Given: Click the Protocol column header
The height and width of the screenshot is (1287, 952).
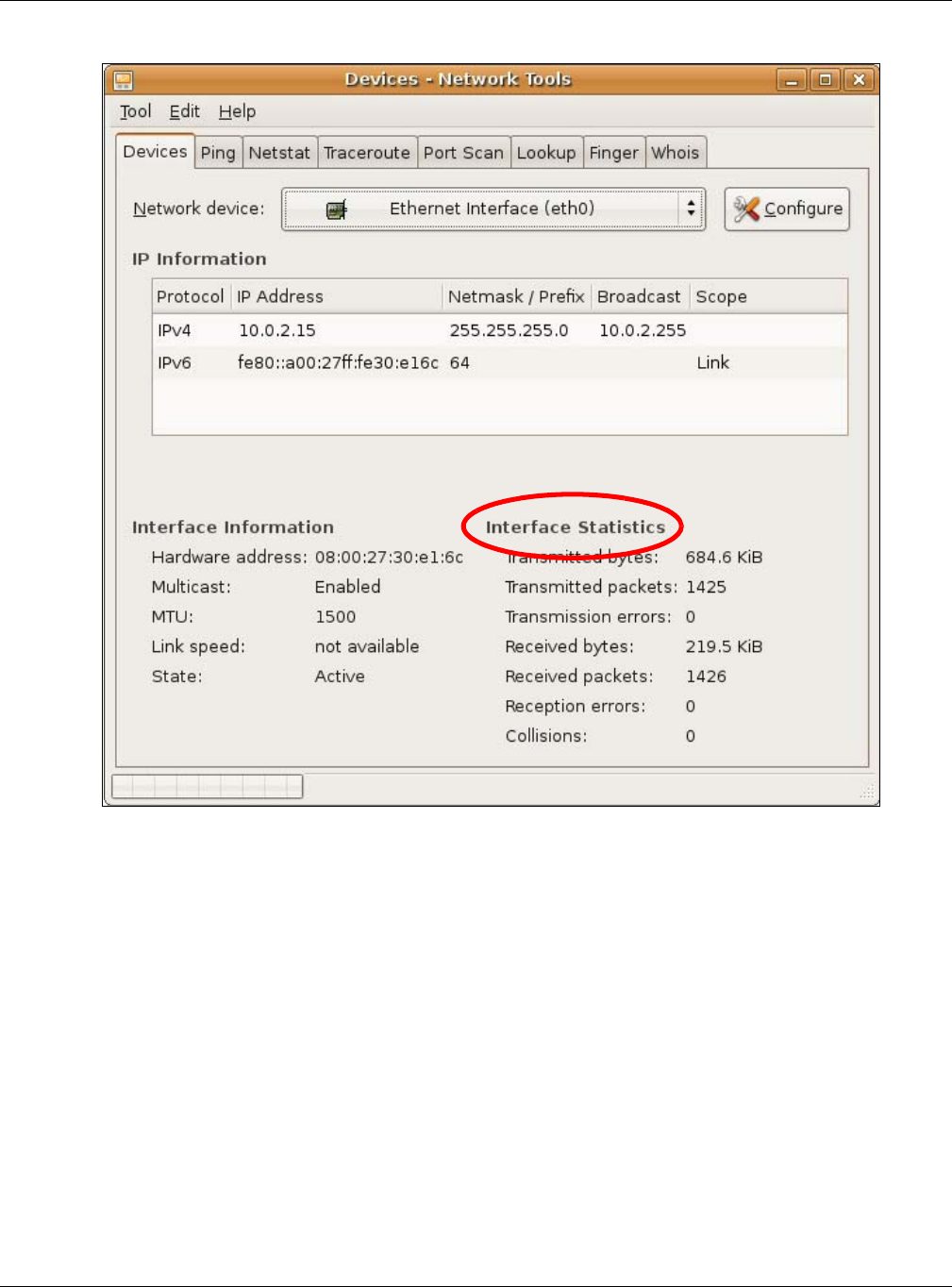Looking at the screenshot, I should (192, 296).
